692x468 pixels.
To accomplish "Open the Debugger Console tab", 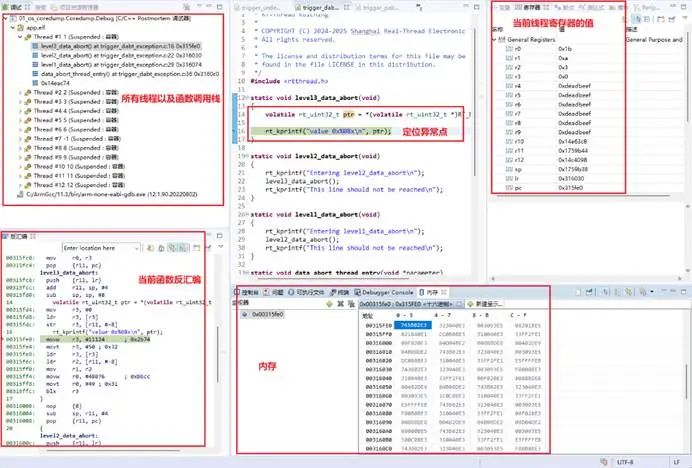I will pyautogui.click(x=384, y=292).
